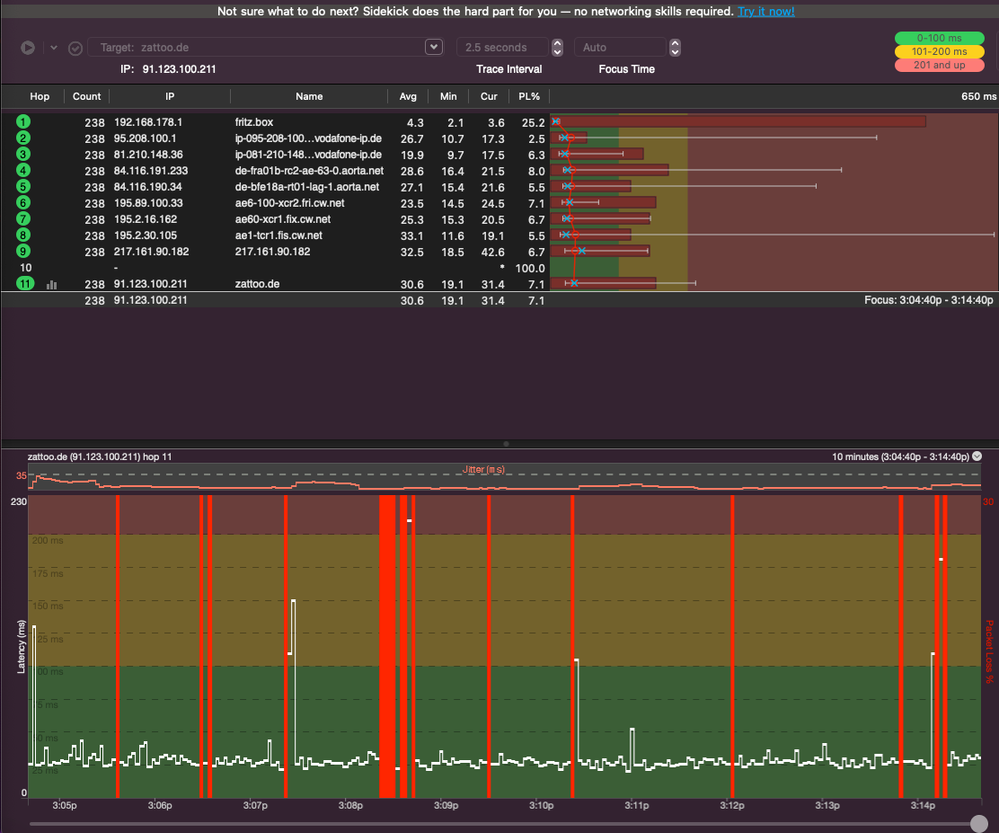Viewport: 999px width, 833px height.
Task: Adjust the Trace Interval stepper arrows
Action: (556, 47)
